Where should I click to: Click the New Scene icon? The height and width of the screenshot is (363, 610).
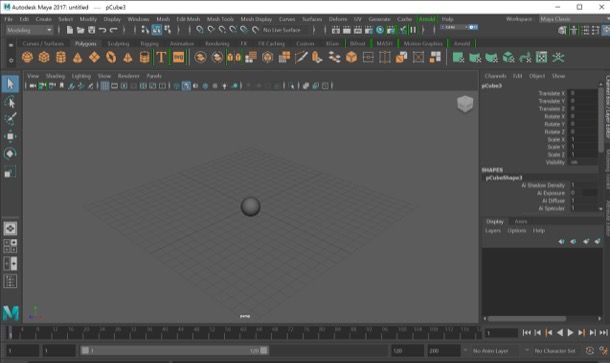pyautogui.click(x=70, y=30)
